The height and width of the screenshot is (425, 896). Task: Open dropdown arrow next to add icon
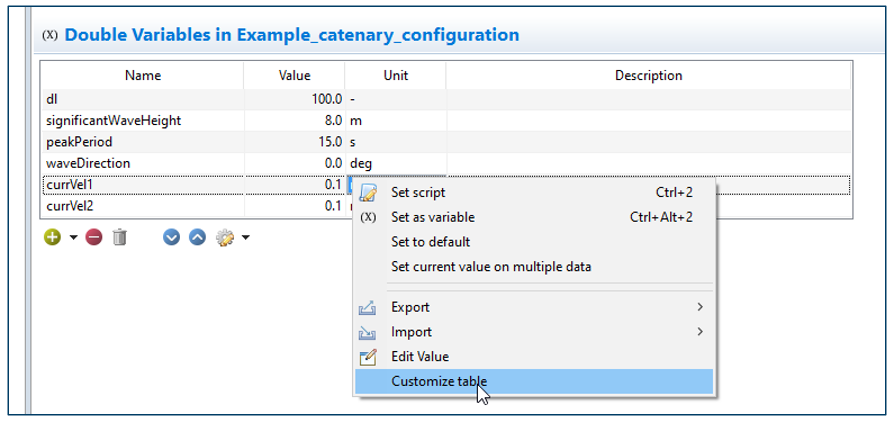coord(74,238)
